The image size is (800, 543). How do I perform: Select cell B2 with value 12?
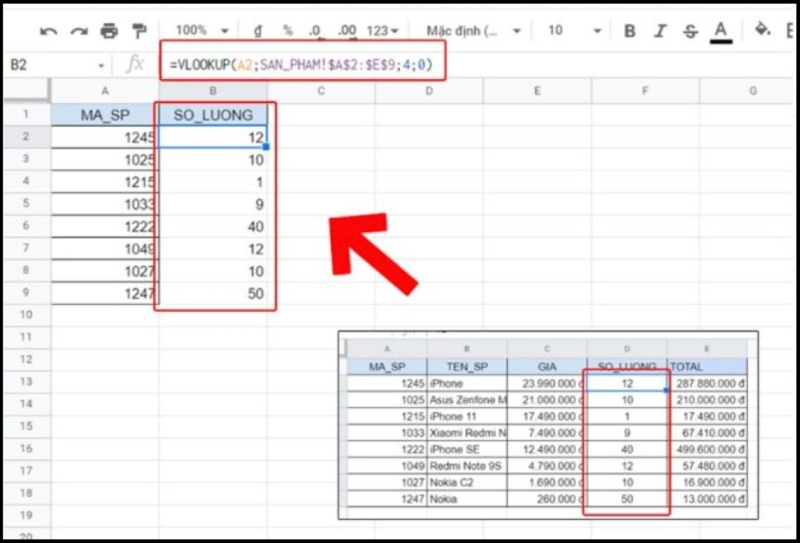[213, 137]
